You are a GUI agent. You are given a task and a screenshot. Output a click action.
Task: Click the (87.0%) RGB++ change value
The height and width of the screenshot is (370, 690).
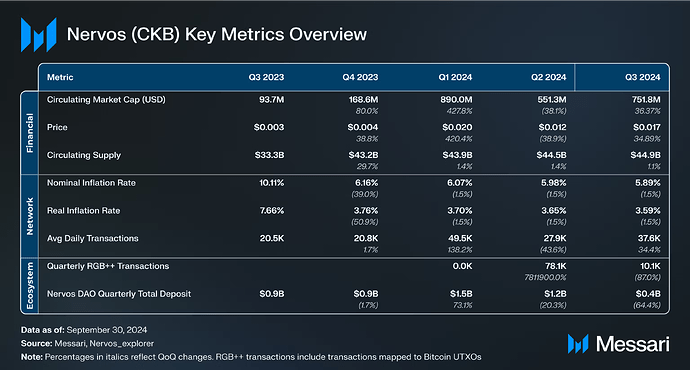pos(647,278)
